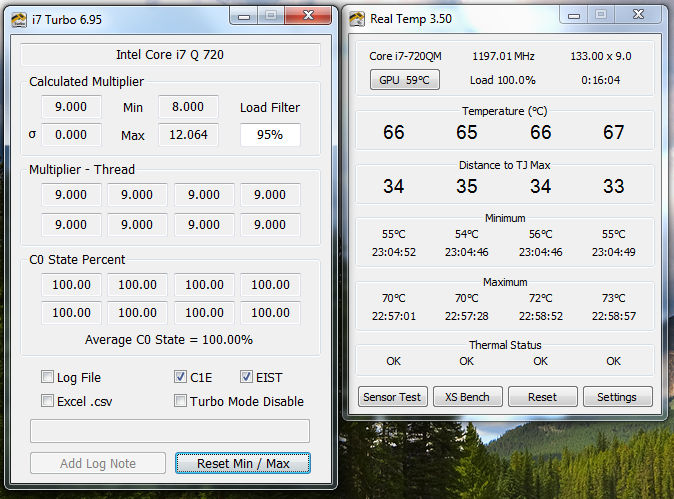Uncheck the EIST checkbox
This screenshot has width=674, height=499.
click(x=246, y=377)
